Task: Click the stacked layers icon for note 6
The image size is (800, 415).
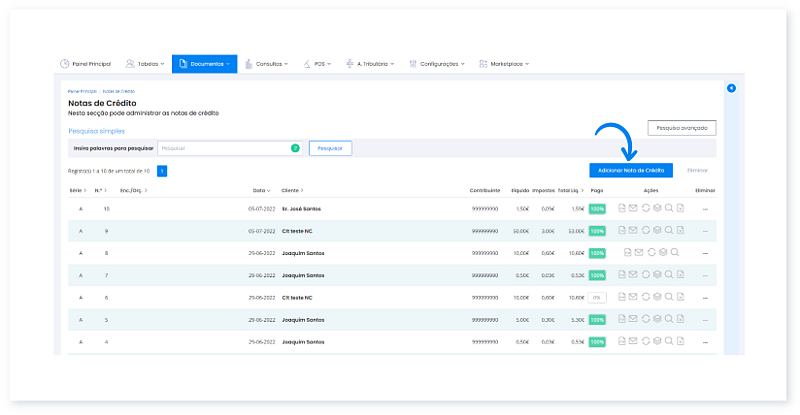Action: point(657,297)
